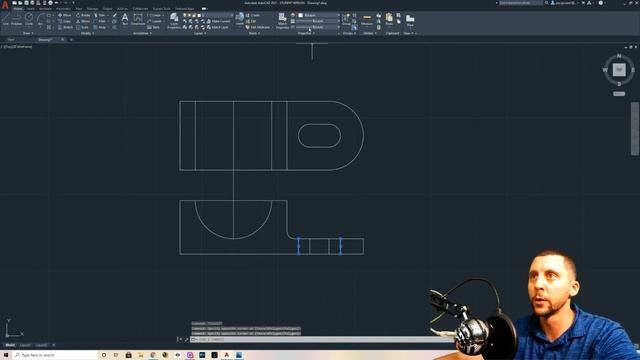Open the Home ribbon tab
The height and width of the screenshot is (360, 640).
click(x=18, y=9)
